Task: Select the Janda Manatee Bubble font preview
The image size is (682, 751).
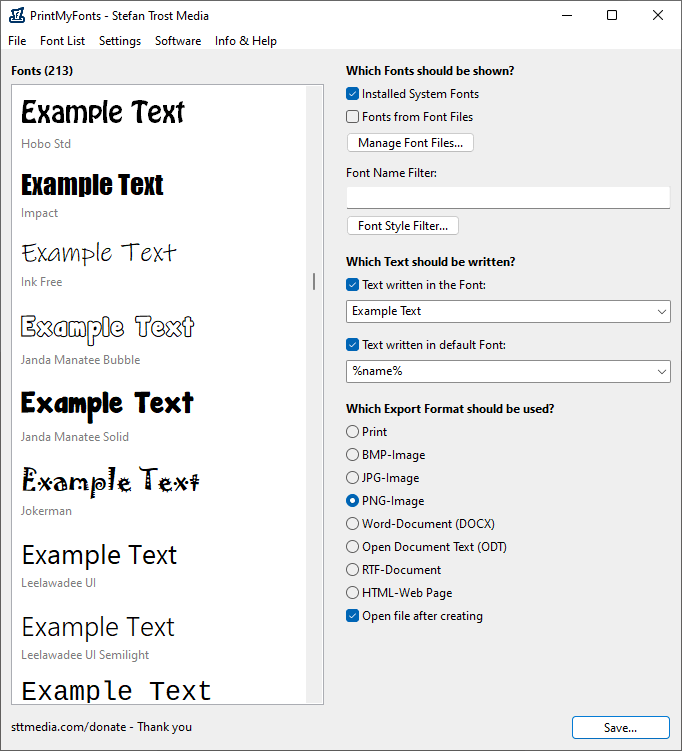Action: point(107,340)
